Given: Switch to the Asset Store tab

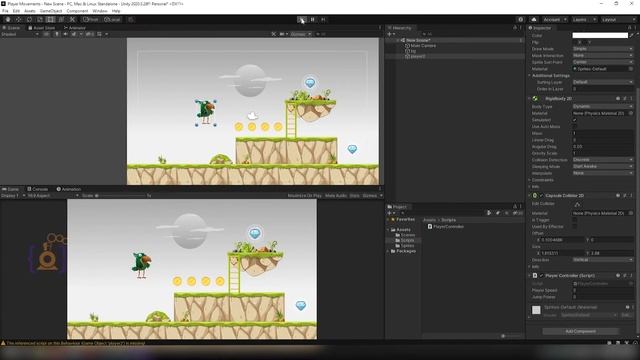Looking at the screenshot, I should click(42, 28).
